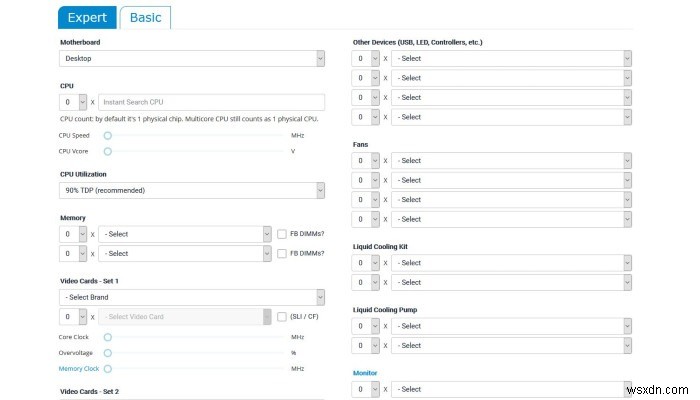Click the CPU Speed slider handle
The height and width of the screenshot is (400, 700).
pyautogui.click(x=108, y=135)
